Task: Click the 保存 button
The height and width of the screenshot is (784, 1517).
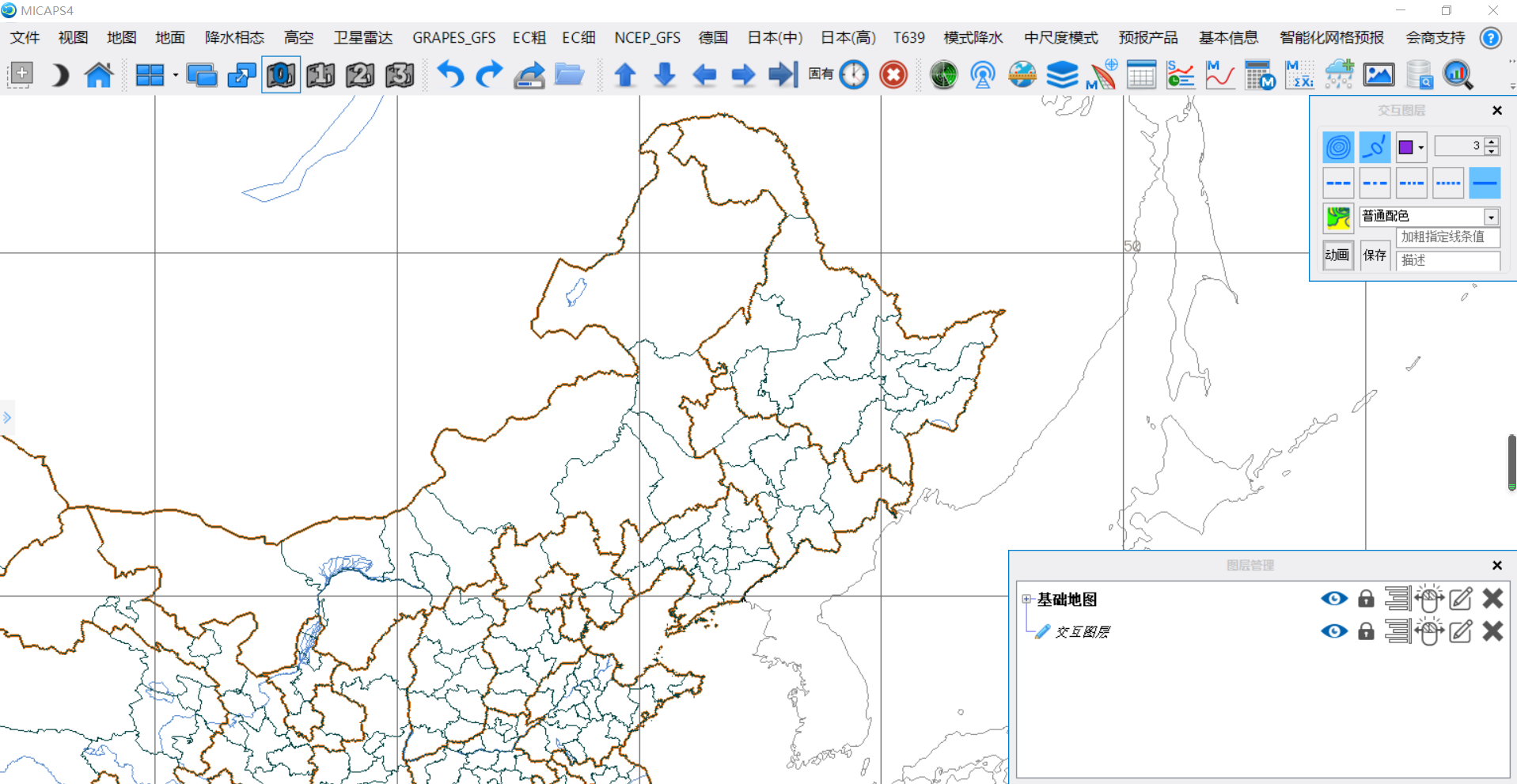Action: pyautogui.click(x=1375, y=255)
